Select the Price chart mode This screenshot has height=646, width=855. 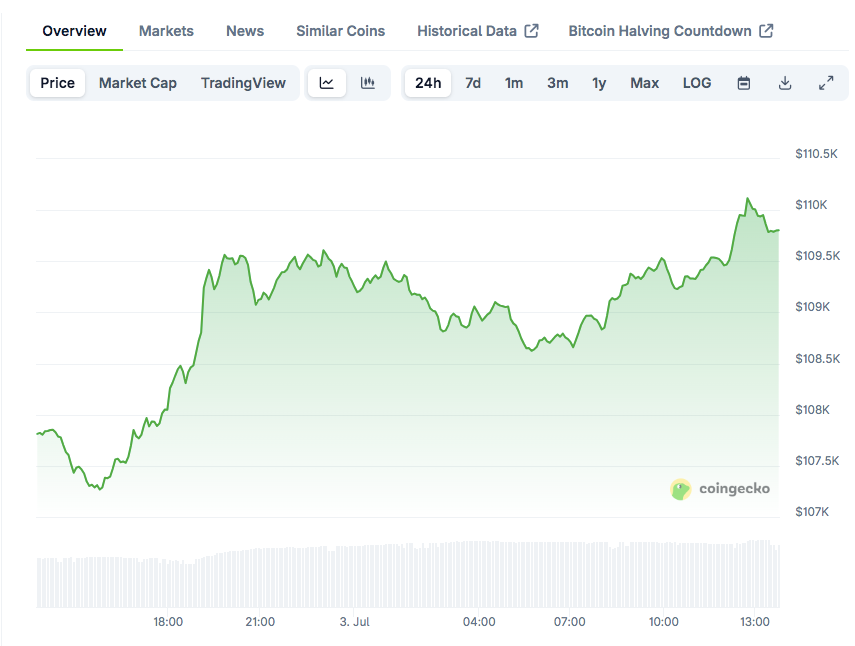click(57, 83)
